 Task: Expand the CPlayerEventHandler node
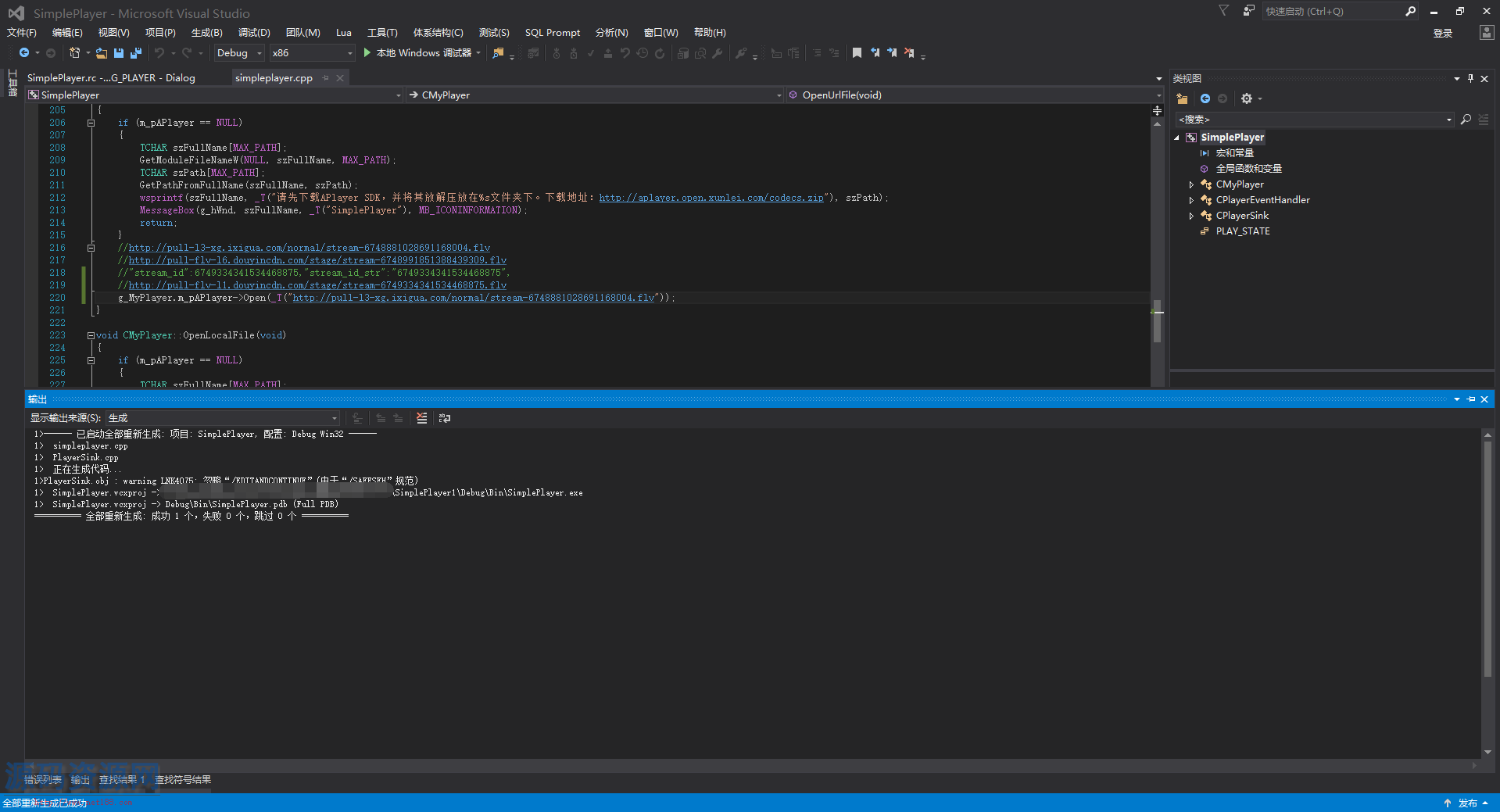(1191, 200)
